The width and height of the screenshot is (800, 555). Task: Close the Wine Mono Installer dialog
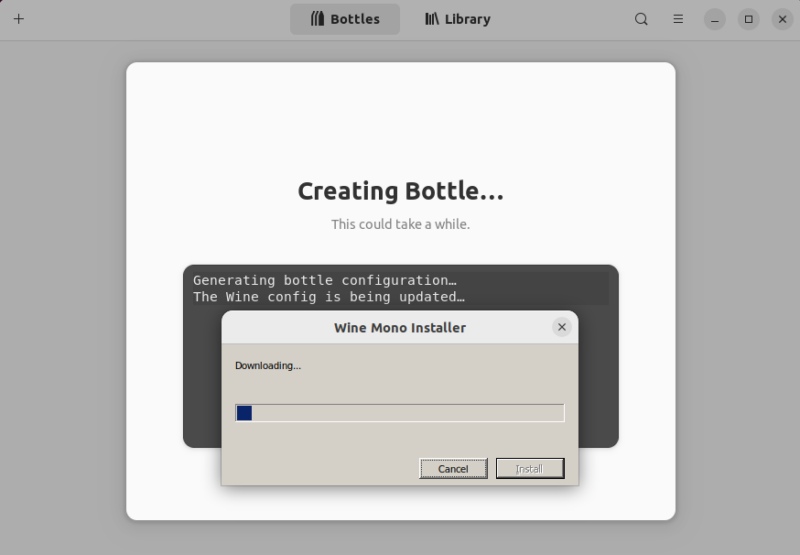(562, 327)
